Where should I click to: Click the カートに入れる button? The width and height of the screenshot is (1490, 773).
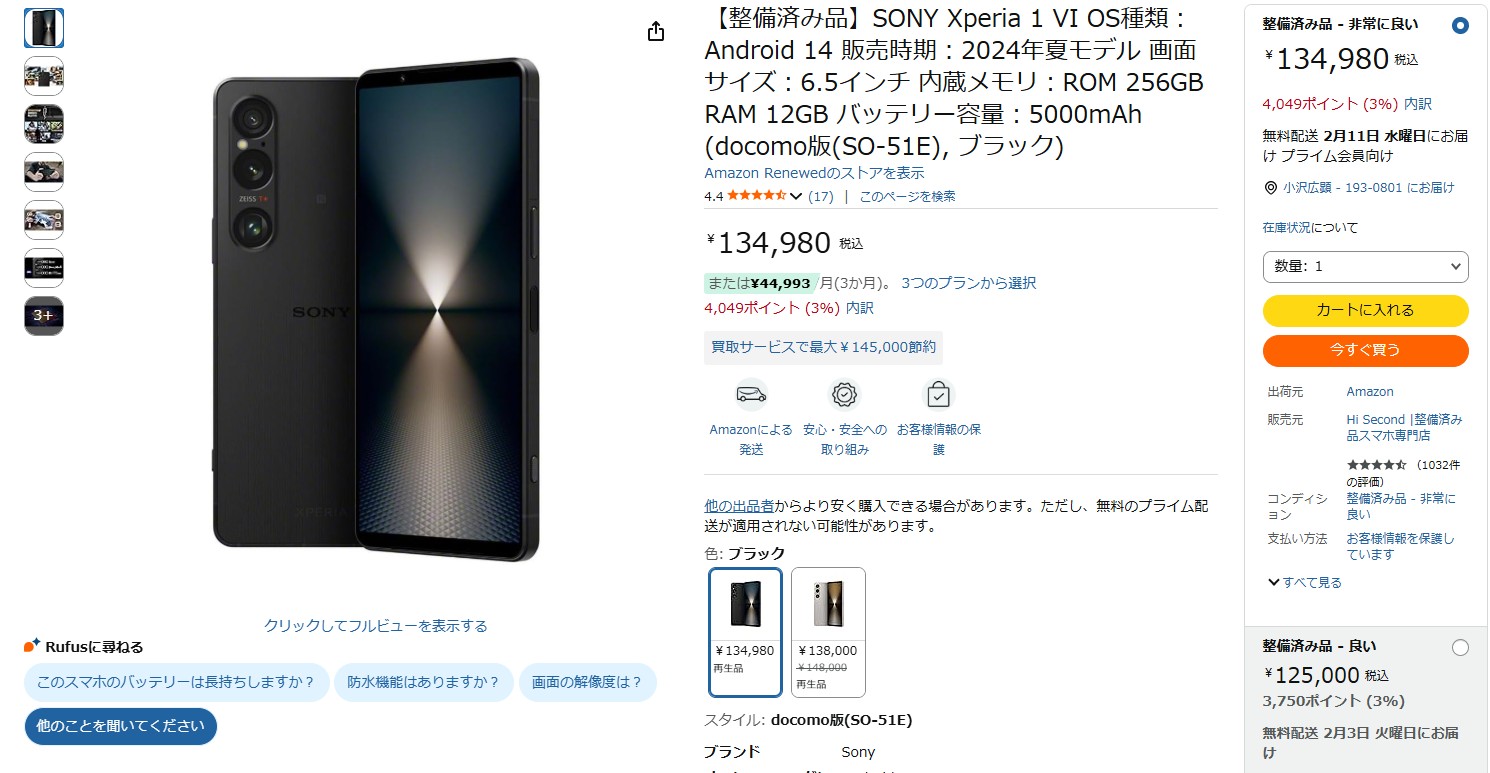(x=1366, y=311)
